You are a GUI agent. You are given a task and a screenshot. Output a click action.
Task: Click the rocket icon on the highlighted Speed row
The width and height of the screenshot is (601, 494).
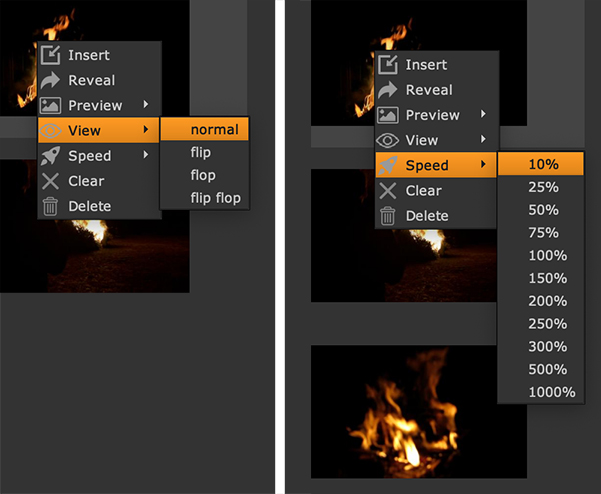click(388, 165)
